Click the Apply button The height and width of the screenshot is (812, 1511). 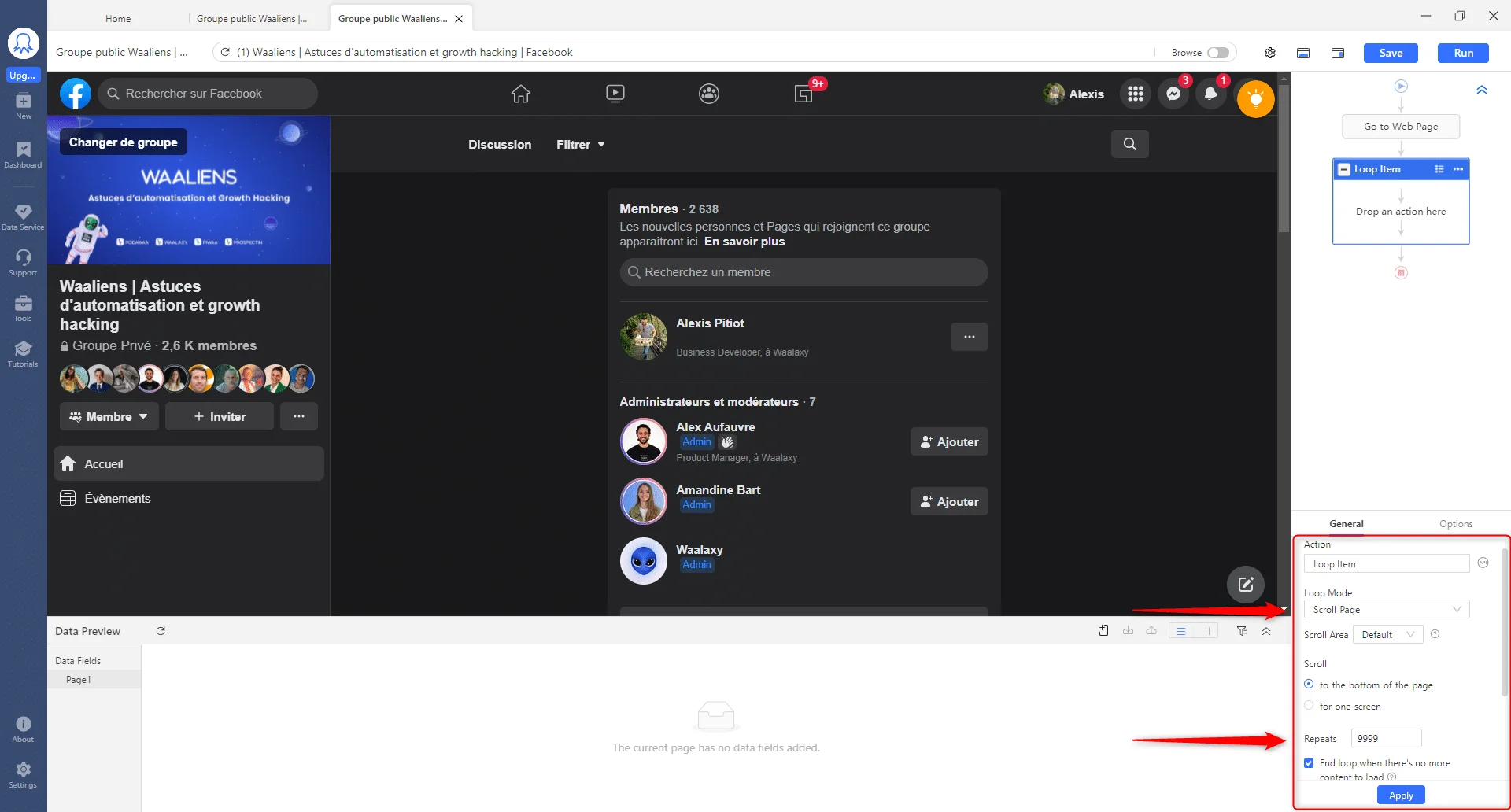coord(1401,795)
